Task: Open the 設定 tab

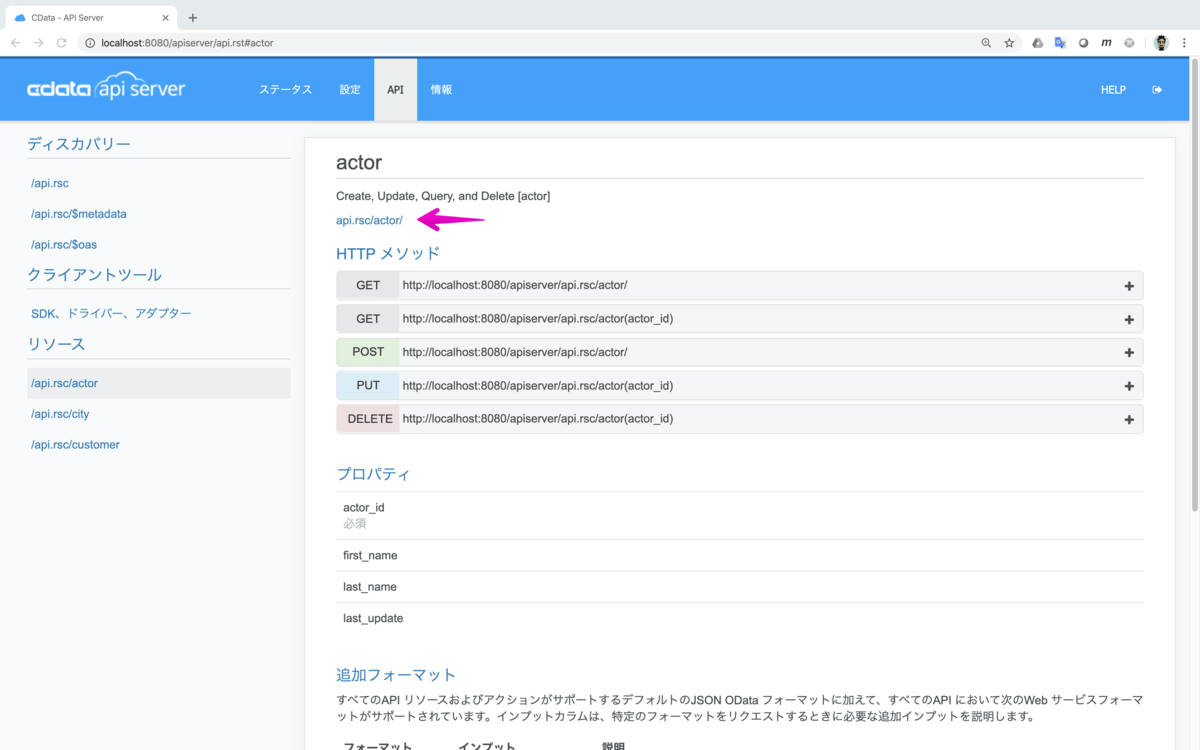Action: click(x=349, y=90)
